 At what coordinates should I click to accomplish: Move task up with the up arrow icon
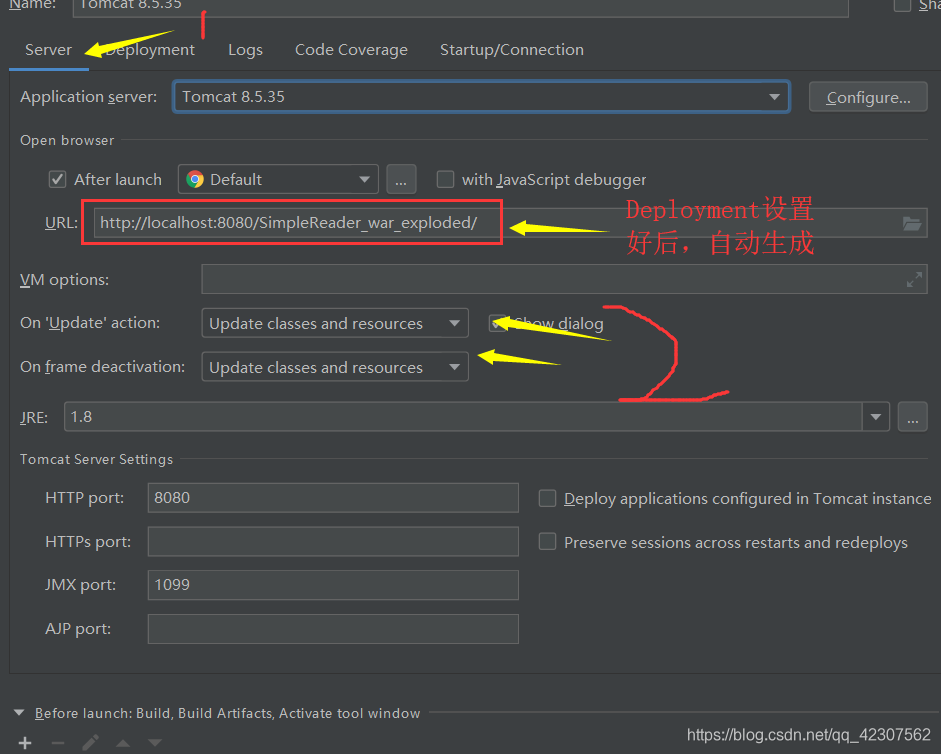coord(123,743)
